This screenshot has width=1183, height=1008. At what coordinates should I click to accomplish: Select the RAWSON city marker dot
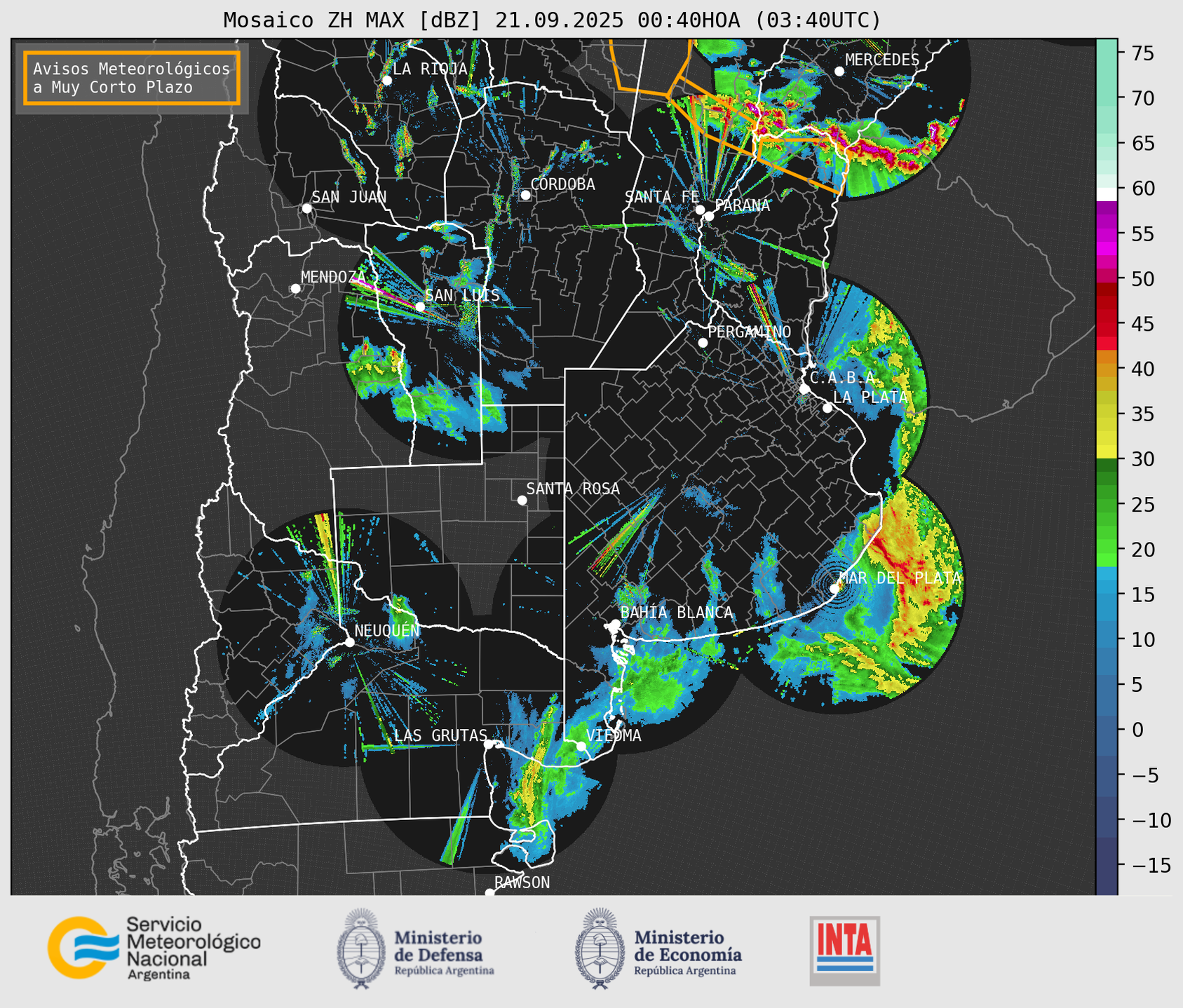(x=489, y=893)
